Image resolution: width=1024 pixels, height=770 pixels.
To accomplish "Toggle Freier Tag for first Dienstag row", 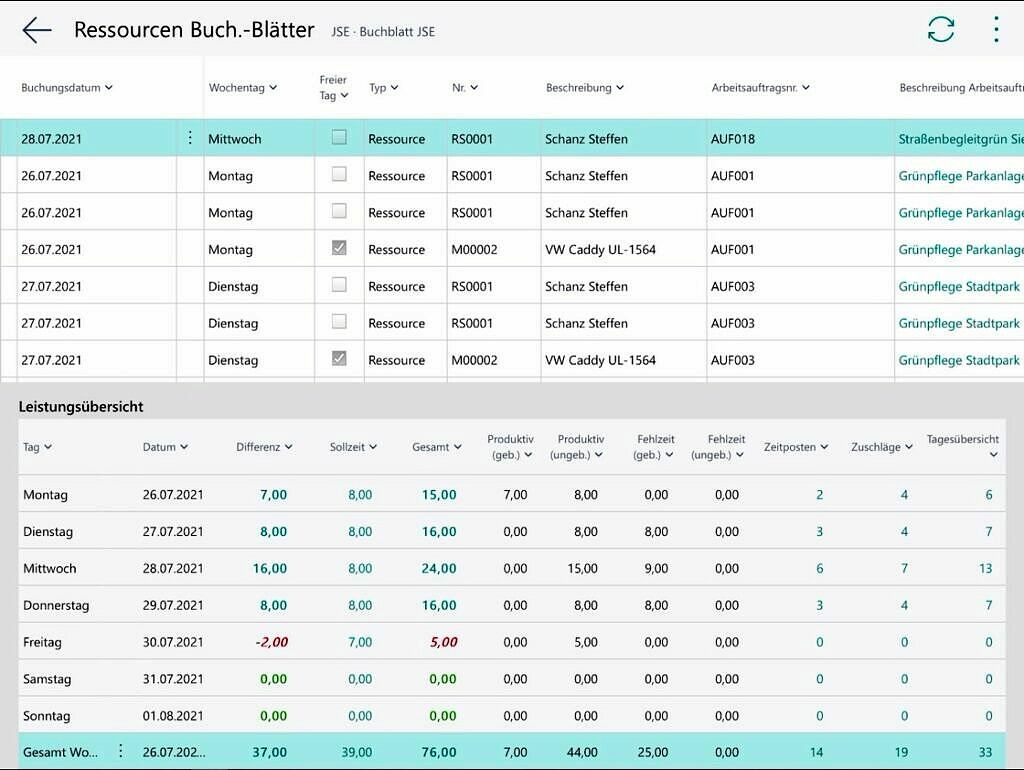I will (339, 285).
